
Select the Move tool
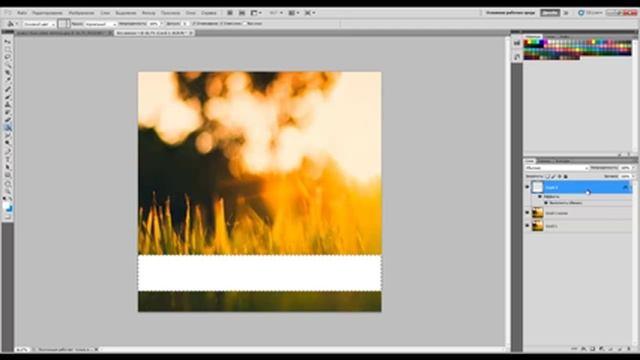(8, 42)
